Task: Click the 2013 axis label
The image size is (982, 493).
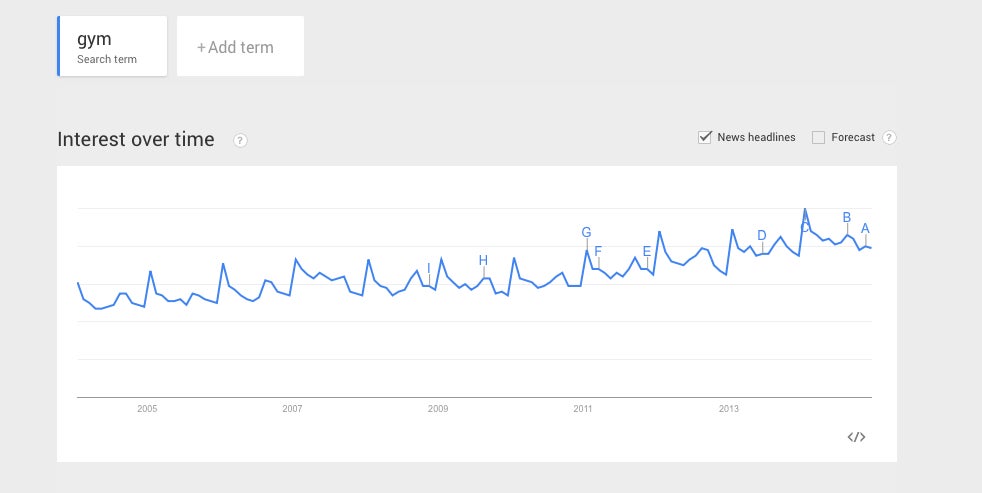Action: 728,409
